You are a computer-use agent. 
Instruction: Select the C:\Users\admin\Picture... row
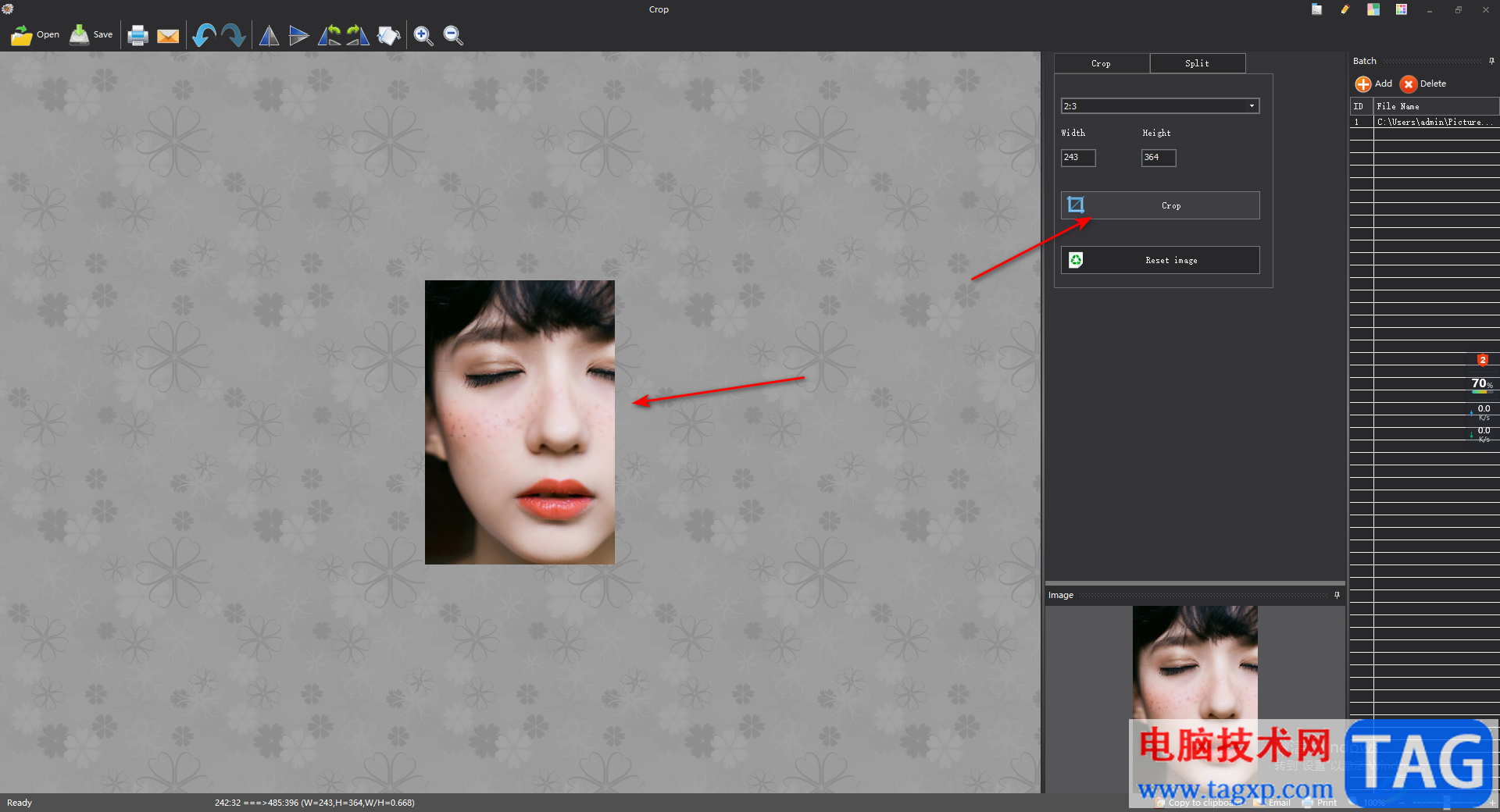coord(1424,123)
